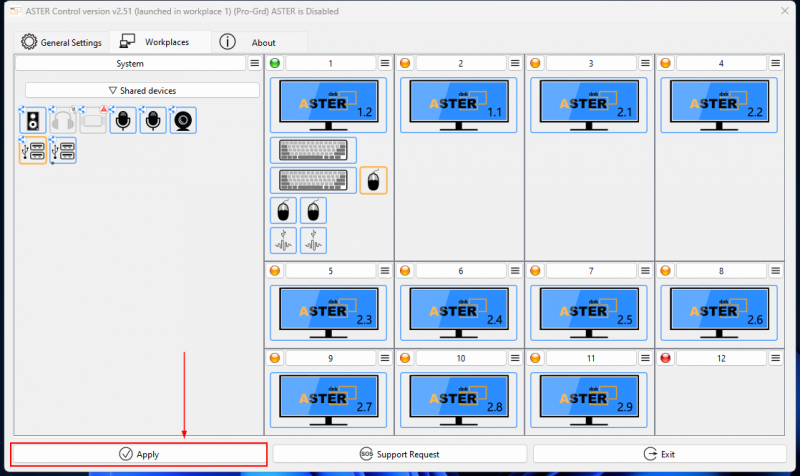Click the workplace 7 name field
This screenshot has height=476, width=800.
tap(590, 271)
